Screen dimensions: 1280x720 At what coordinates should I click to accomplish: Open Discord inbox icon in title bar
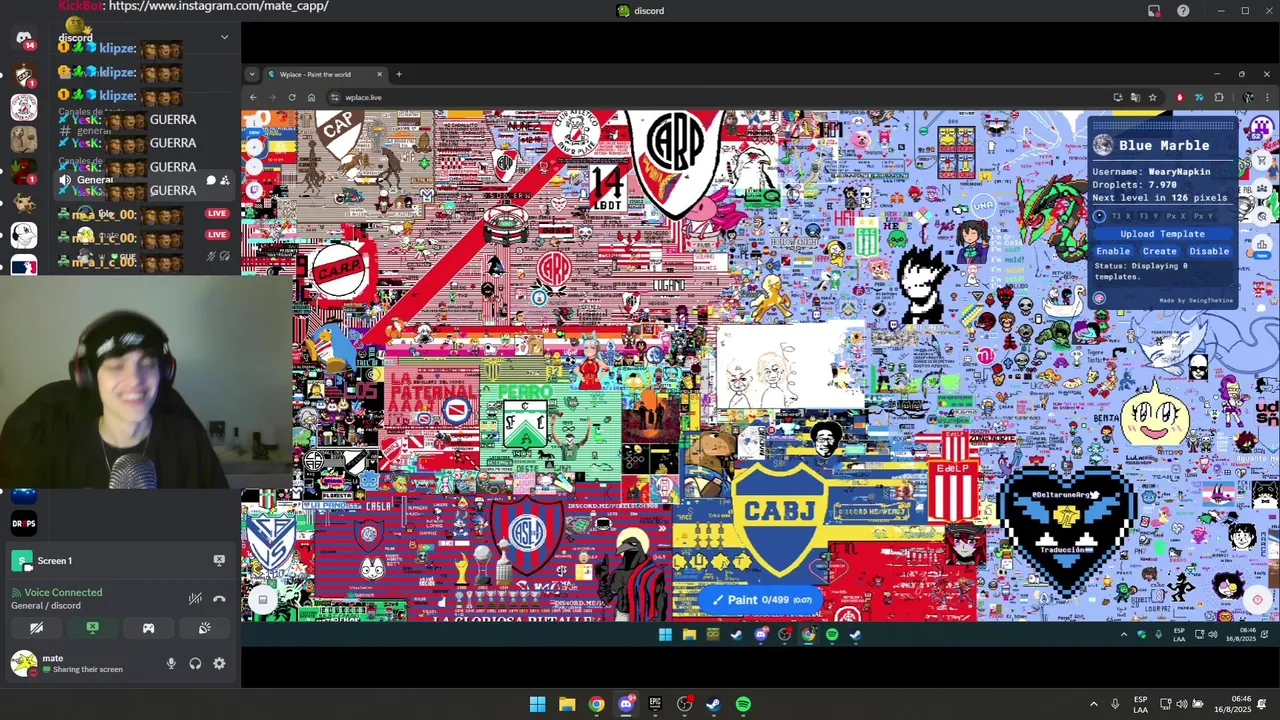coord(1154,11)
